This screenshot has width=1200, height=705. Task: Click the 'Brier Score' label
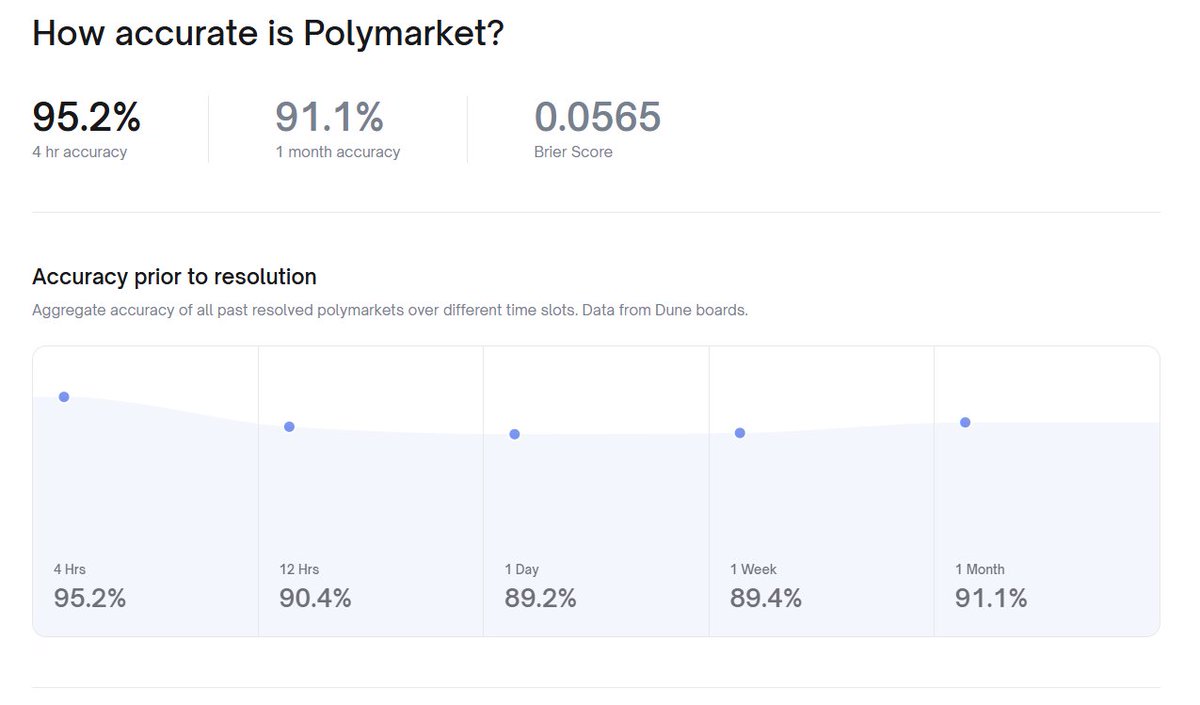(573, 152)
